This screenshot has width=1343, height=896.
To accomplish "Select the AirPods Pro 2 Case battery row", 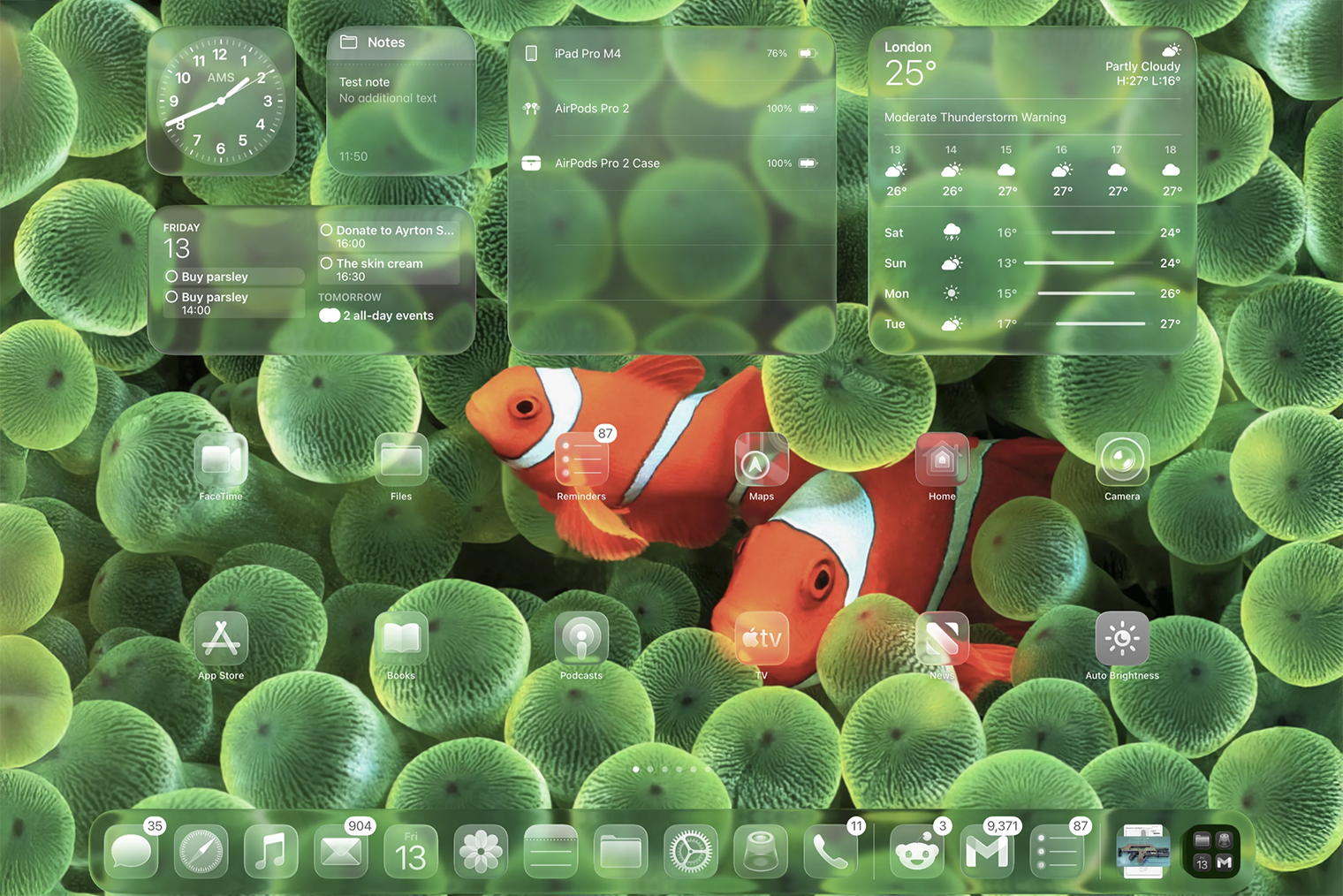I will pos(672,163).
